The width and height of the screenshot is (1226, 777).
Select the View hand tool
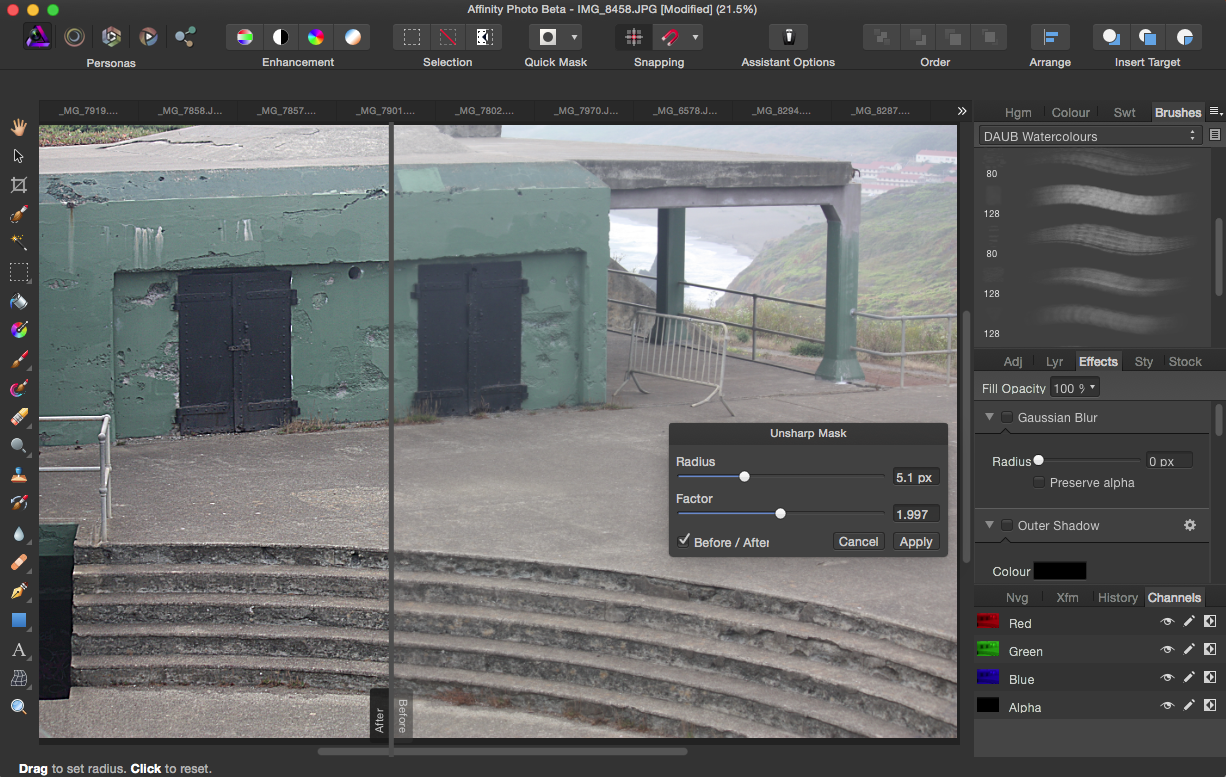pyautogui.click(x=18, y=127)
